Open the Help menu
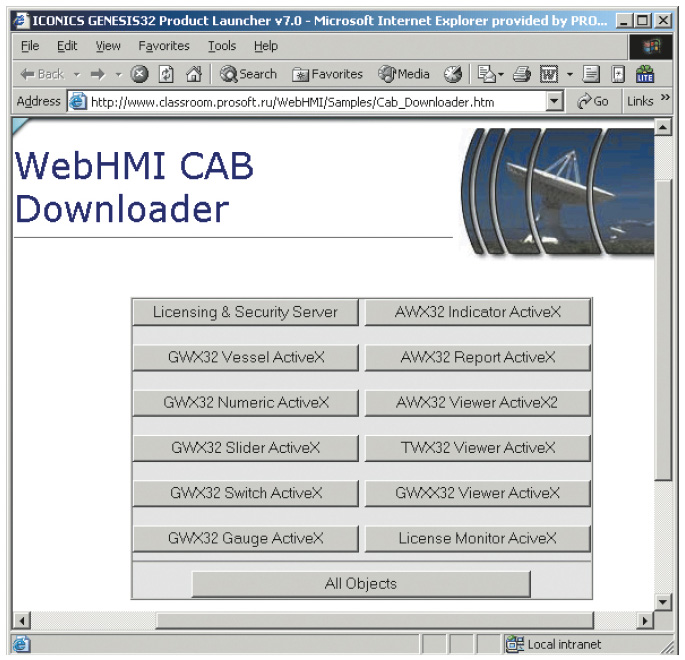 pos(266,46)
